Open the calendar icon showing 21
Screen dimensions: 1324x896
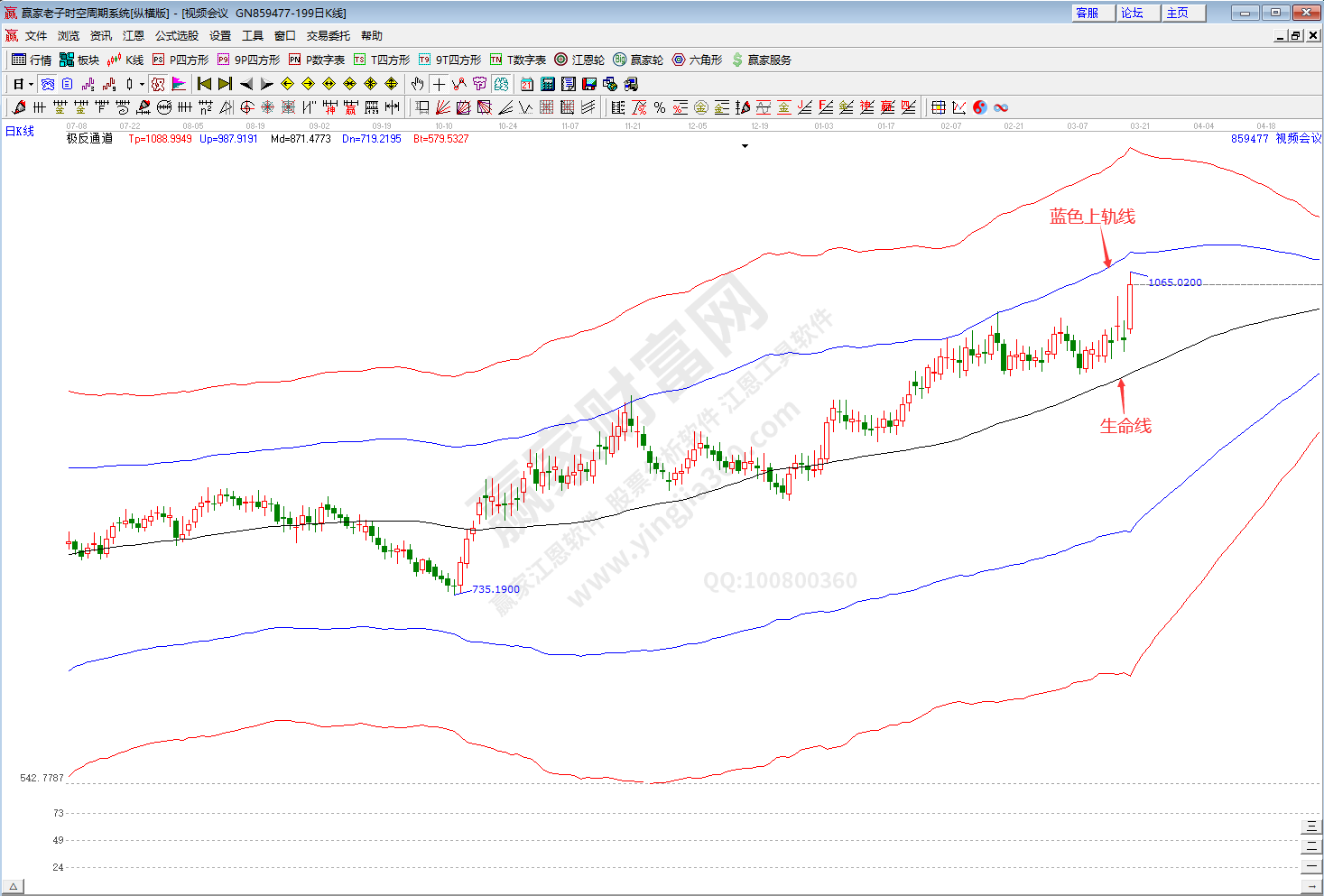pos(526,84)
